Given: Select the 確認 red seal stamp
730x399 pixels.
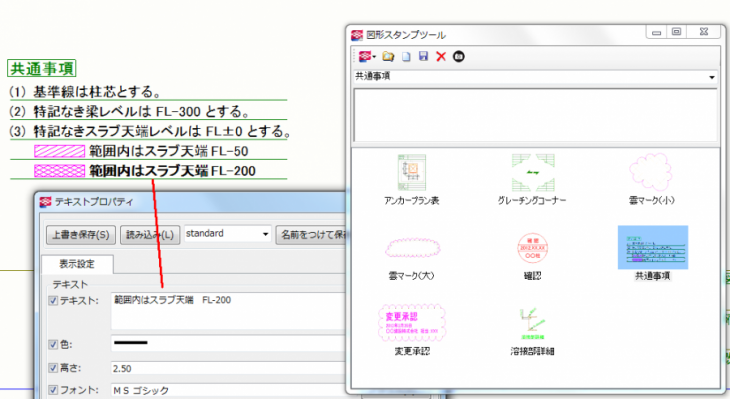Looking at the screenshot, I should coord(533,257).
